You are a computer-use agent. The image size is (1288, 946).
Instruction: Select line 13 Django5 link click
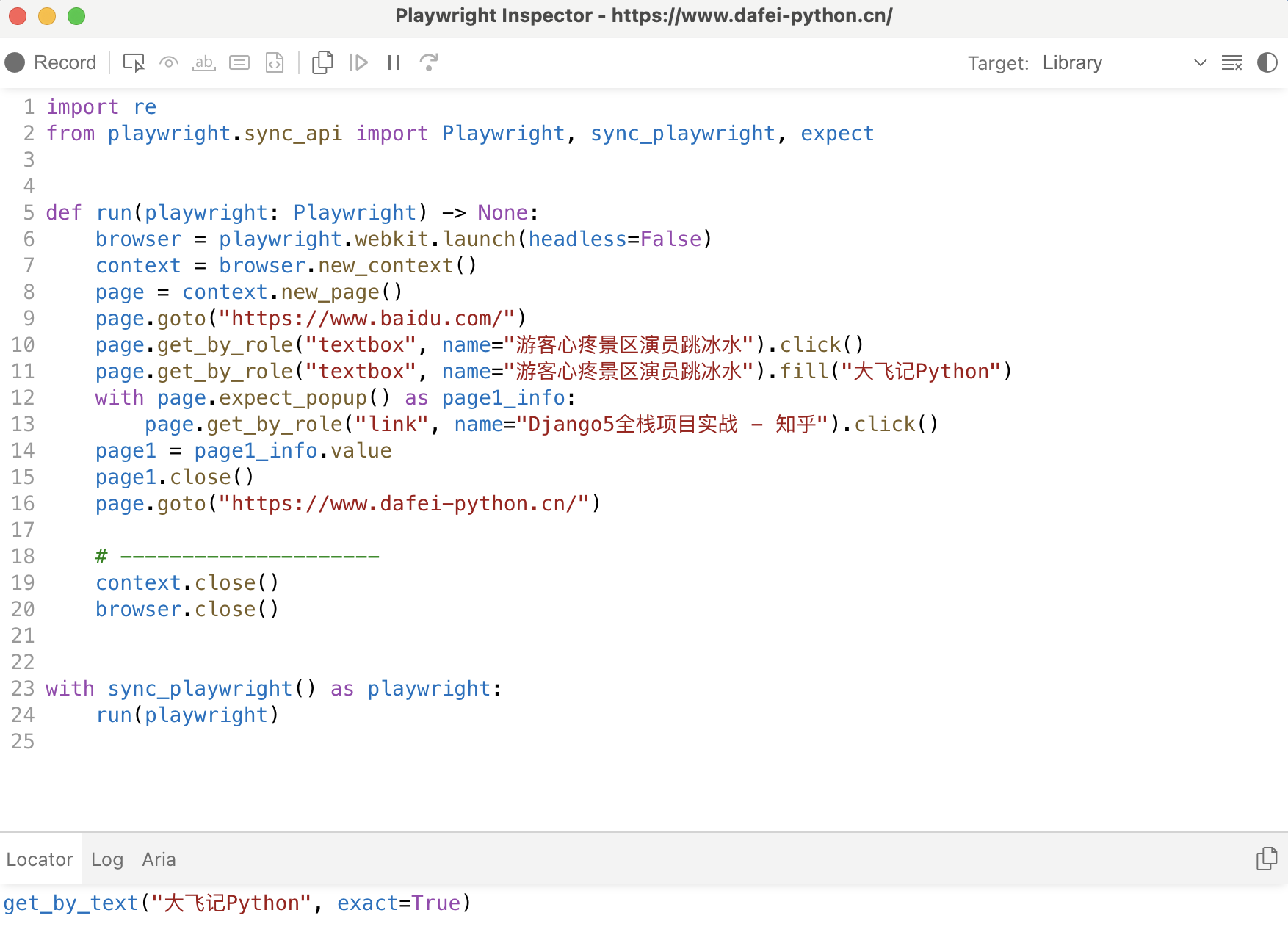point(541,424)
